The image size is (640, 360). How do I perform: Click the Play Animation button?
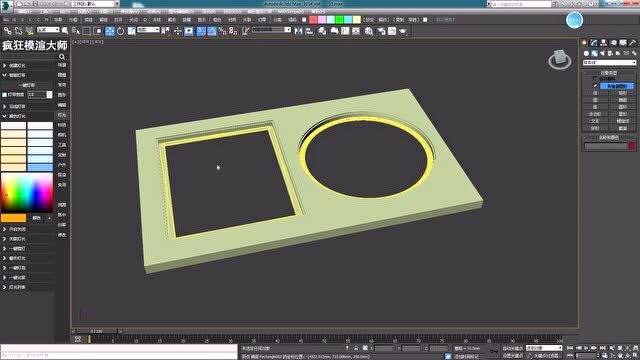click(587, 348)
